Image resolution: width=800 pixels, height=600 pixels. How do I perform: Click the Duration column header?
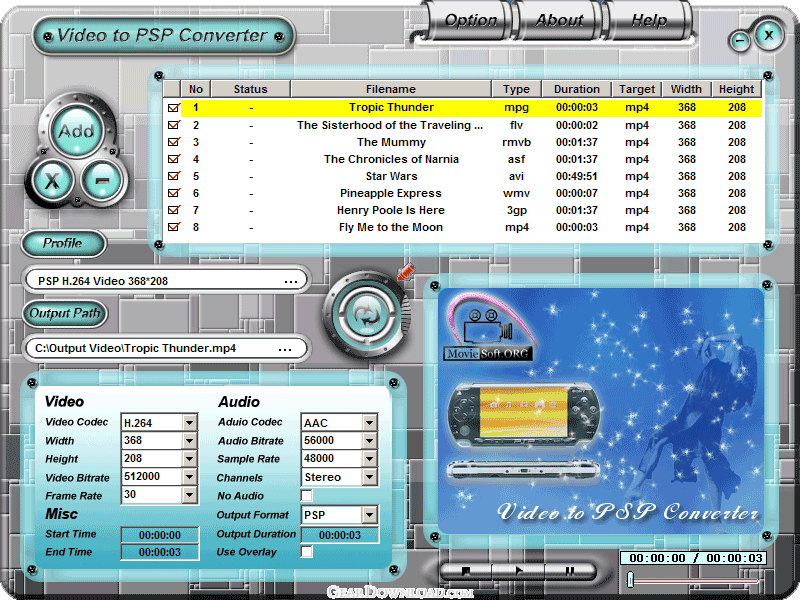[x=577, y=89]
